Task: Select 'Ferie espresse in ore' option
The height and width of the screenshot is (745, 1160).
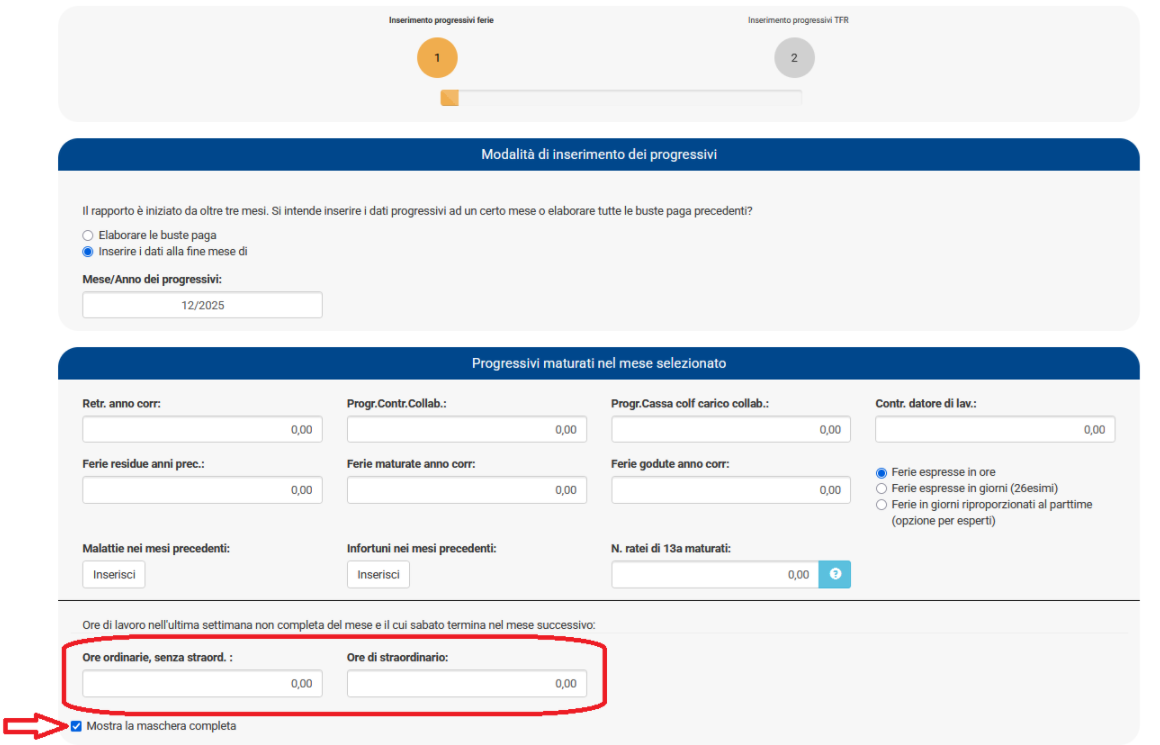Action: coord(881,472)
